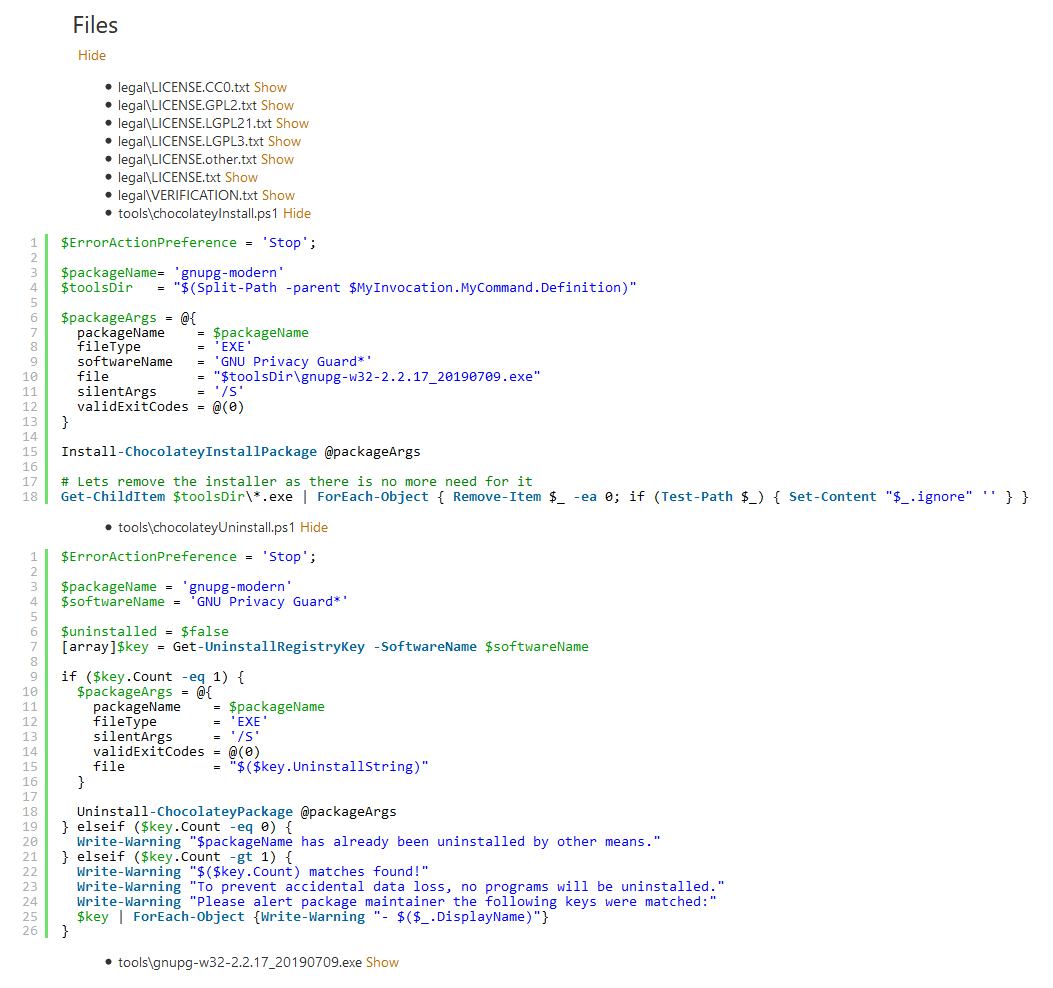Click the $toolsDir Split-Path assignment line
Viewport: 1053px width, 988px height.
point(349,287)
